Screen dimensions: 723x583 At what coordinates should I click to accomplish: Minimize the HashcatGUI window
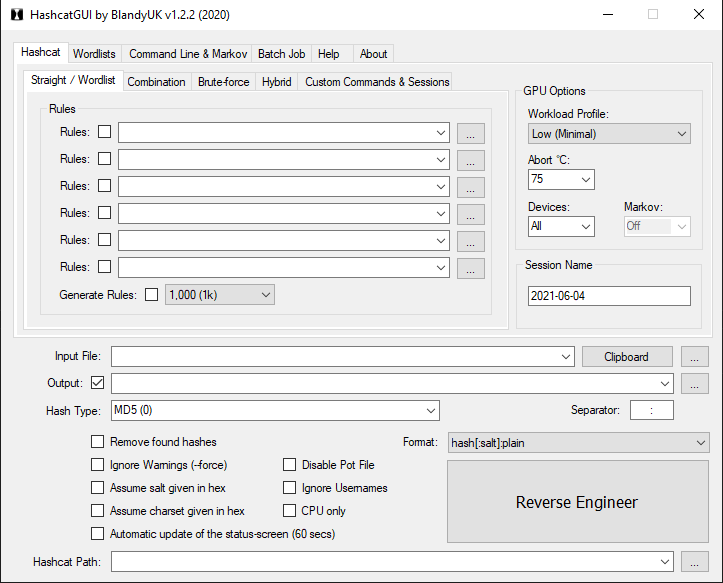tap(608, 14)
